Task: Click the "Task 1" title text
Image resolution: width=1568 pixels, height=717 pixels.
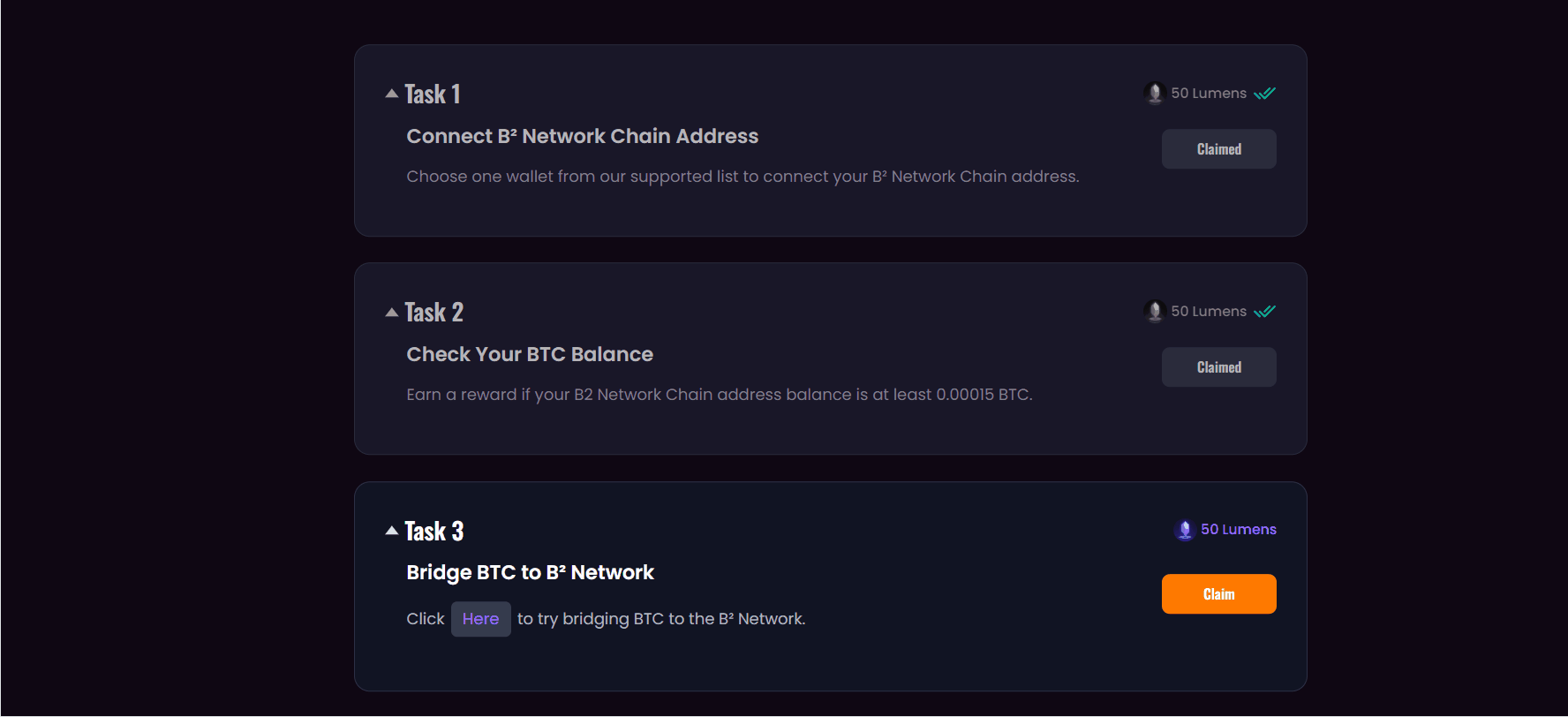Action: click(433, 94)
